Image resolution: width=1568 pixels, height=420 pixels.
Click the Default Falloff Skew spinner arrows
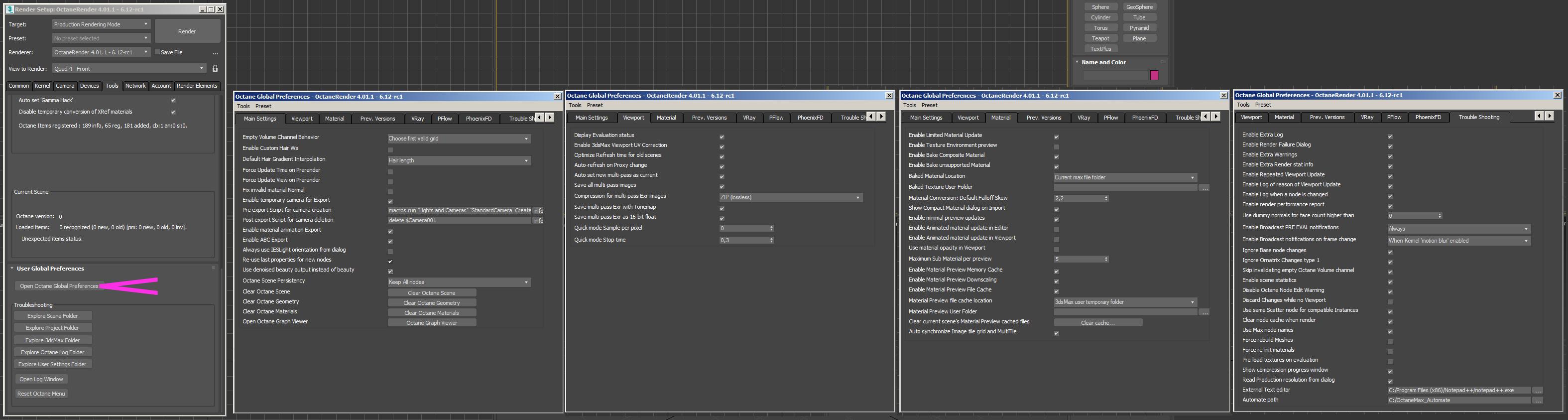tap(1106, 198)
